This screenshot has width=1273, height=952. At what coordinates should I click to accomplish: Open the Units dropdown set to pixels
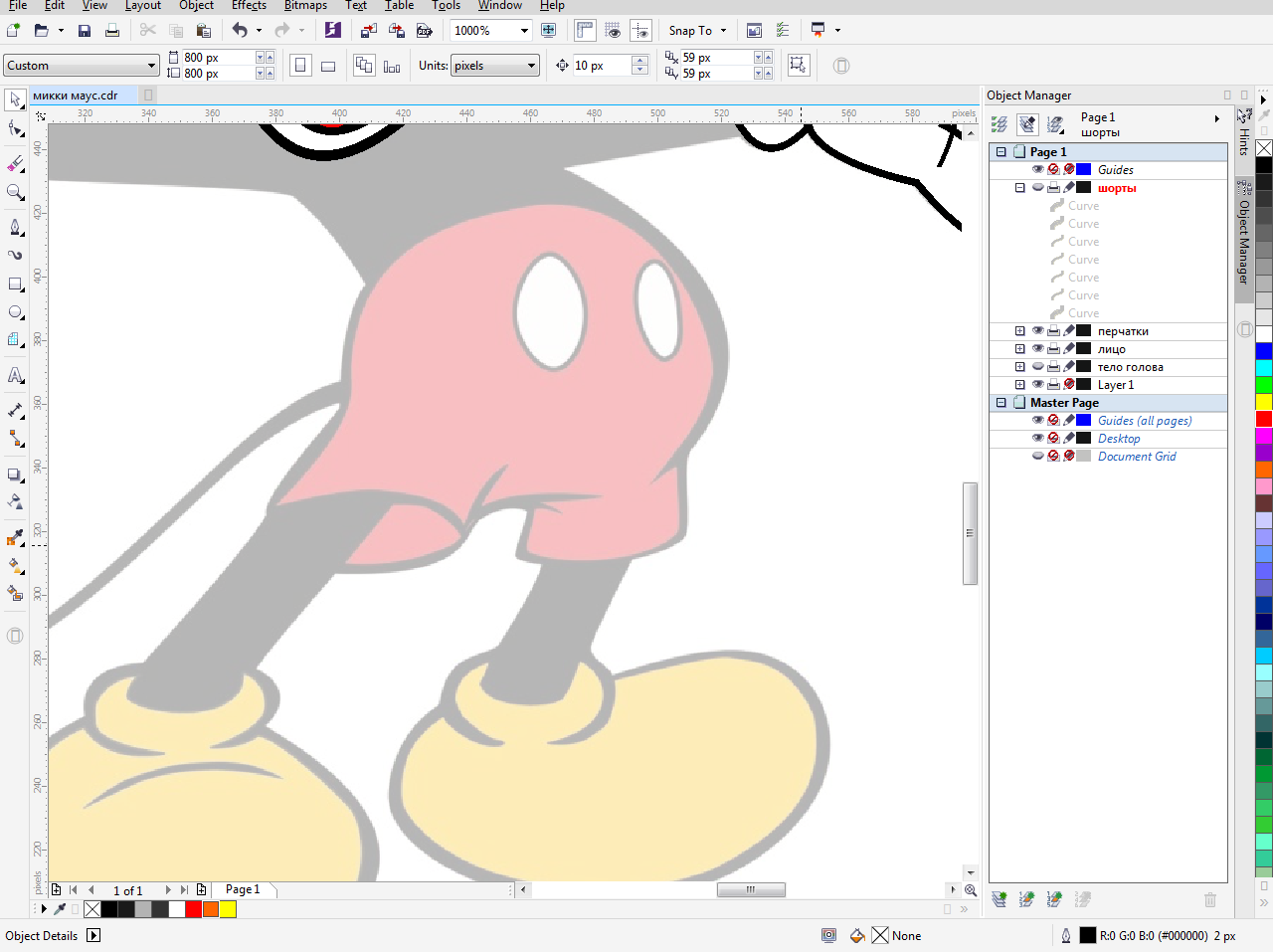(531, 66)
